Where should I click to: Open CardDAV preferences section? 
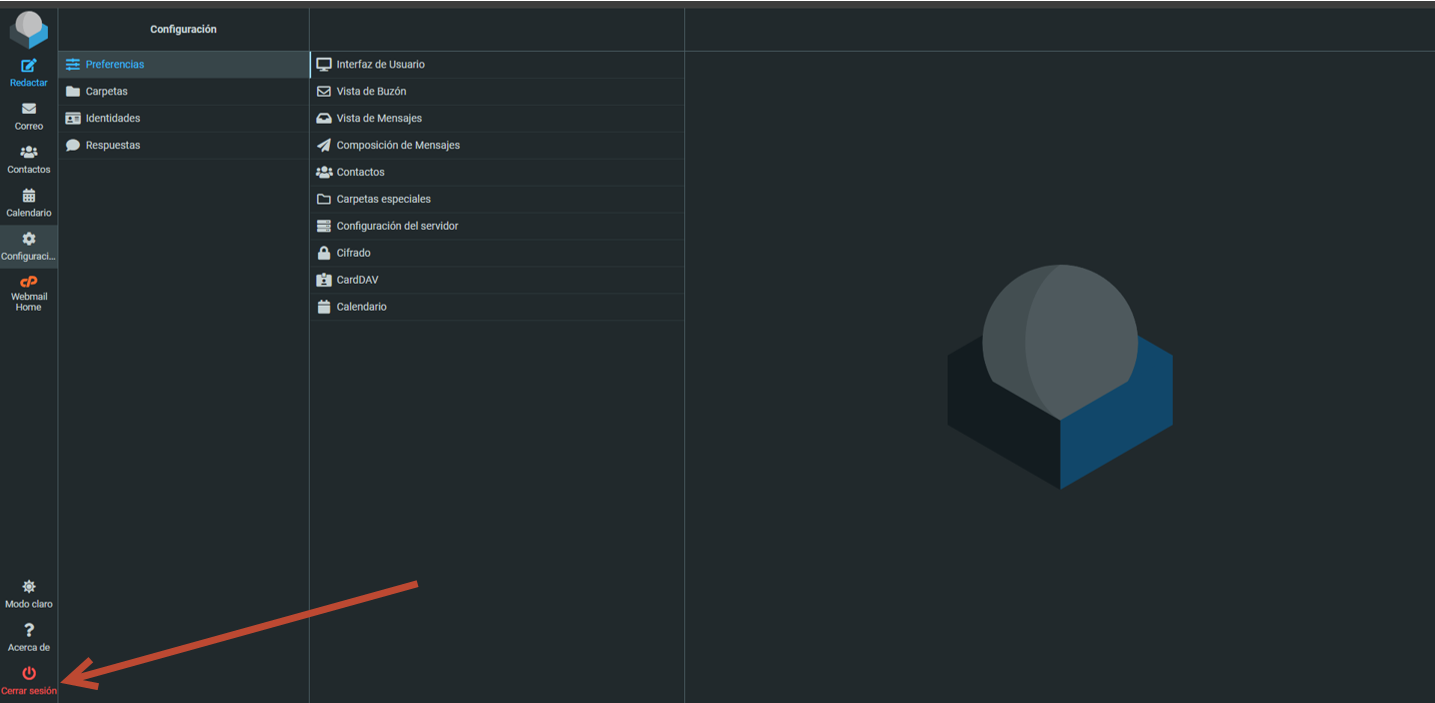click(357, 280)
